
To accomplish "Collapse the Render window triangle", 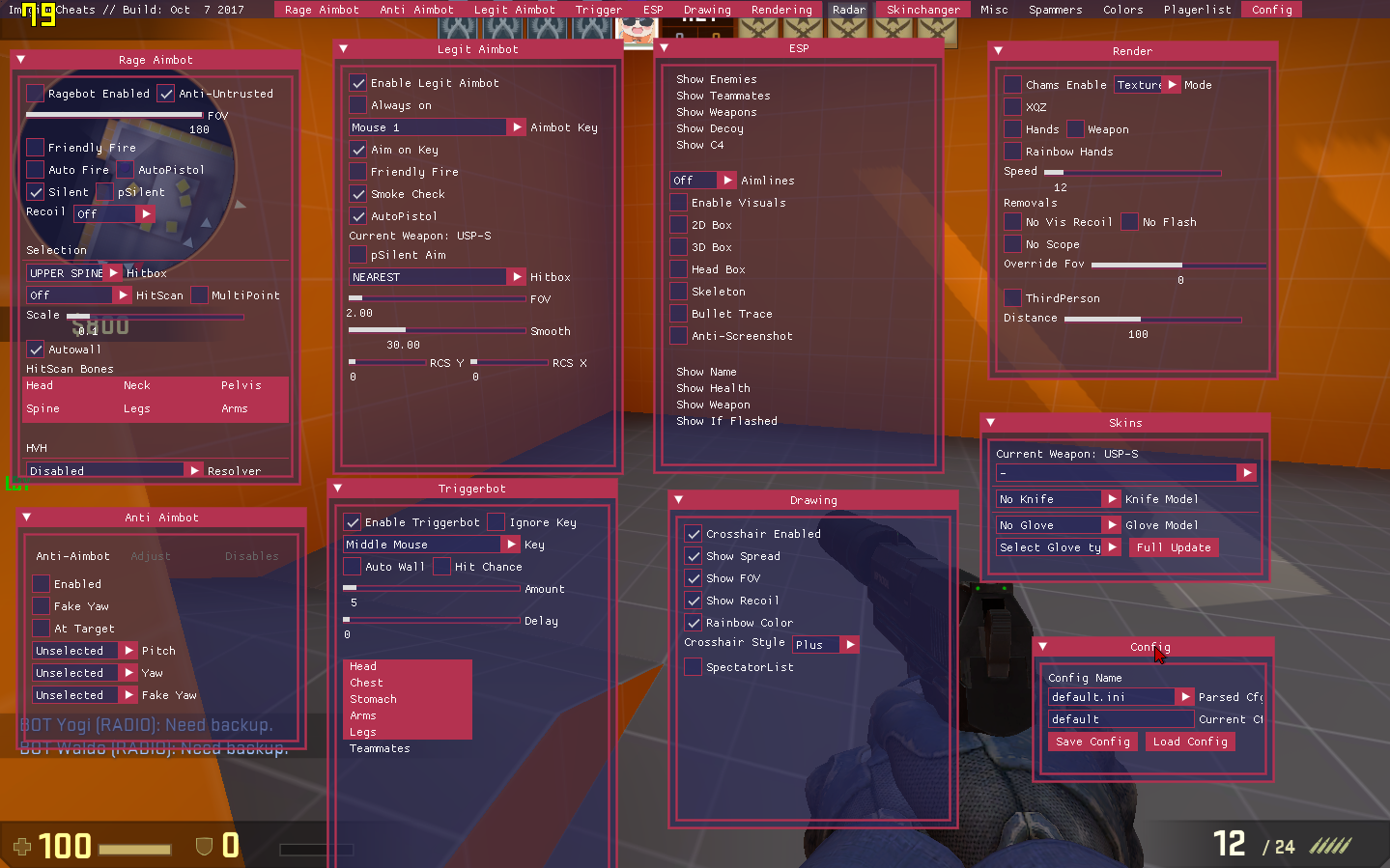I will tap(998, 50).
